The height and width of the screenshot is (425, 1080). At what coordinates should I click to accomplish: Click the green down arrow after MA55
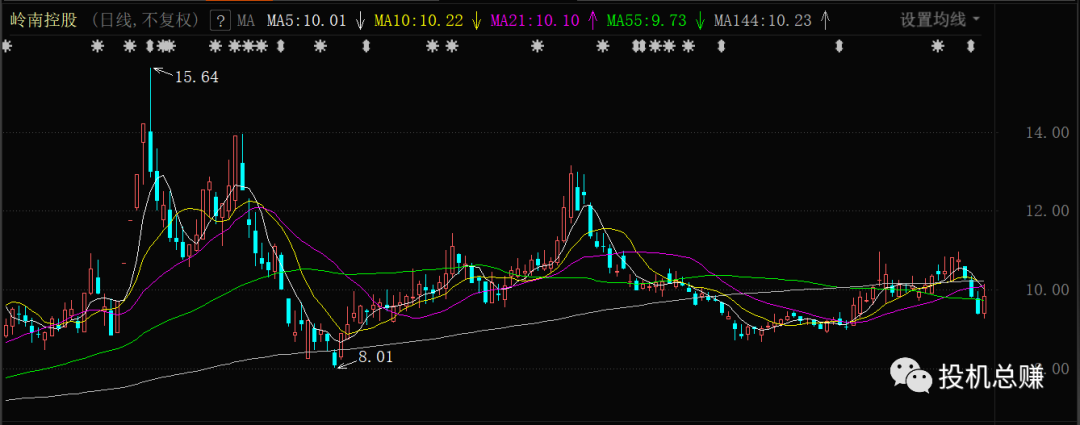point(700,19)
